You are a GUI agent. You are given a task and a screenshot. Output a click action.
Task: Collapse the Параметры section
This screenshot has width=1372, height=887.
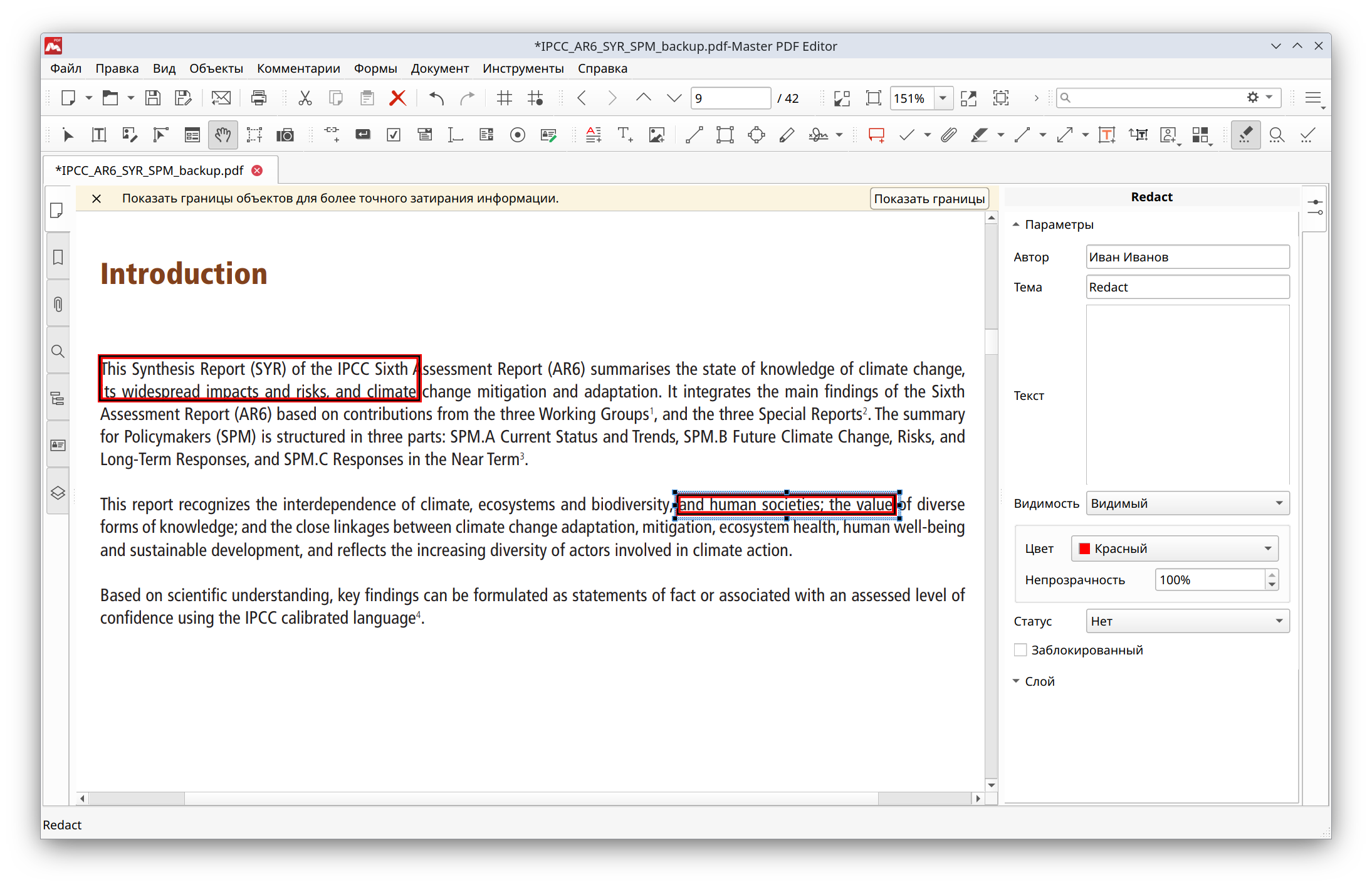pos(1016,224)
